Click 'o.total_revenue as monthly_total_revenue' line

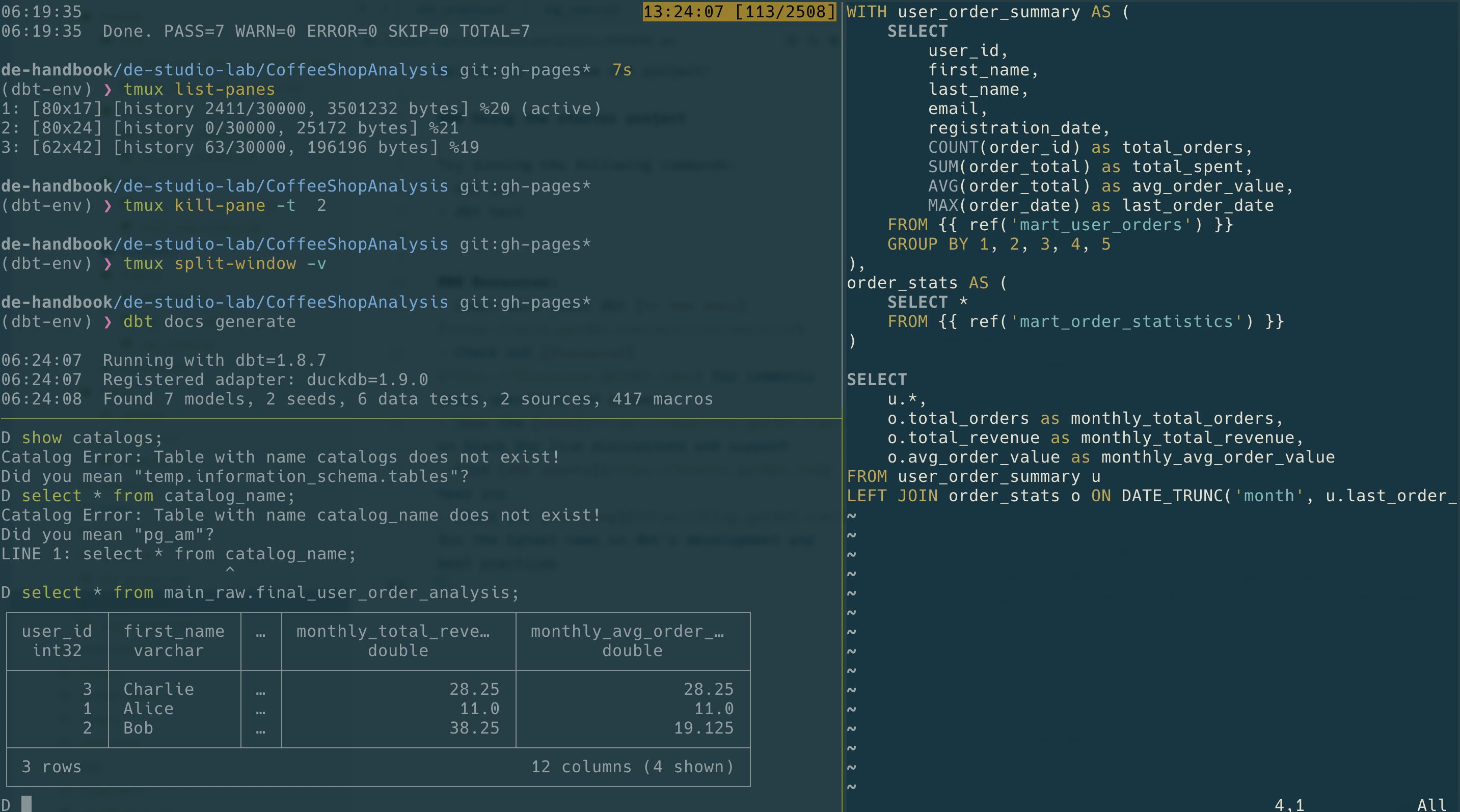1095,438
